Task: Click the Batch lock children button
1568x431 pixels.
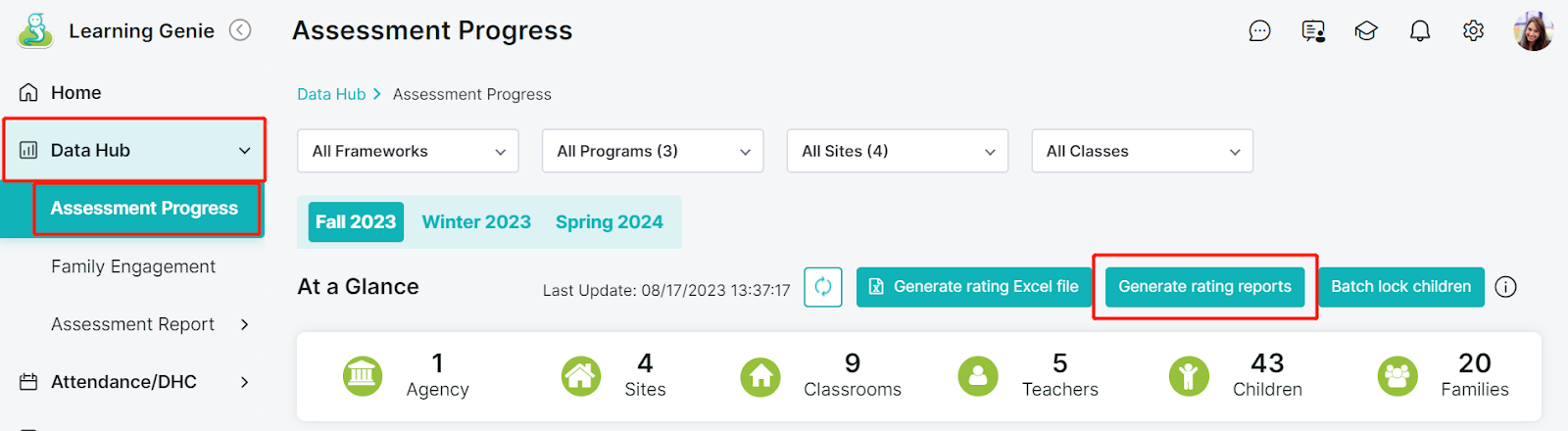Action: point(1400,287)
